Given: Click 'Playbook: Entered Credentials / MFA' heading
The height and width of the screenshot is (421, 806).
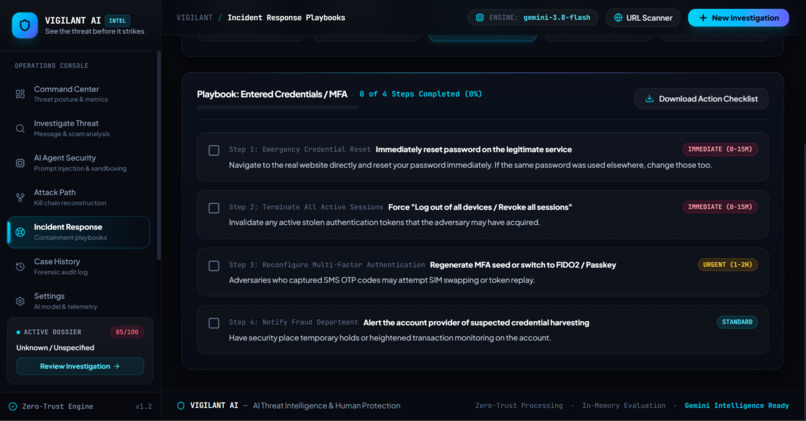Looking at the screenshot, I should point(272,94).
